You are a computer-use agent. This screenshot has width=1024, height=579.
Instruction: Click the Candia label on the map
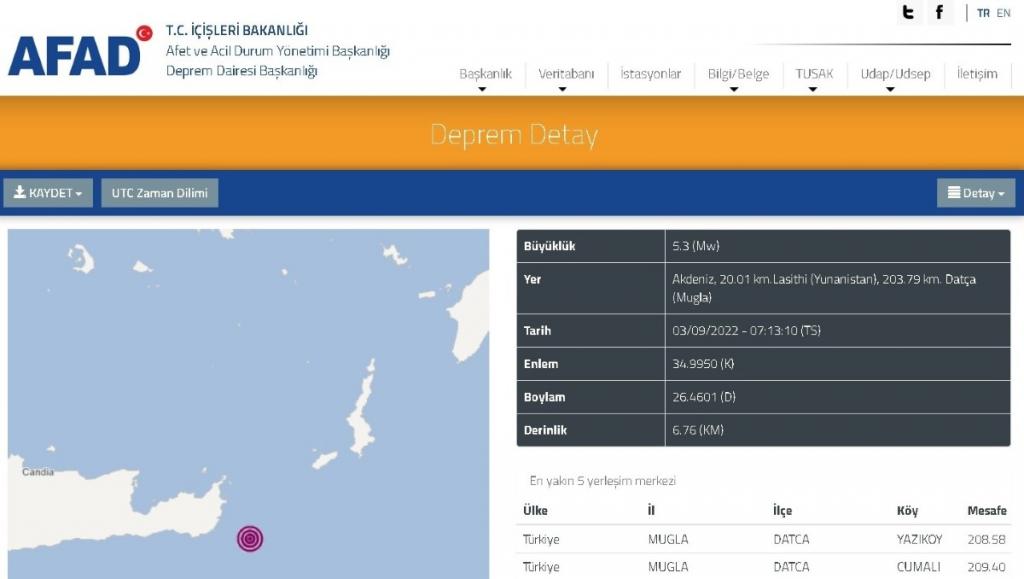click(x=38, y=472)
